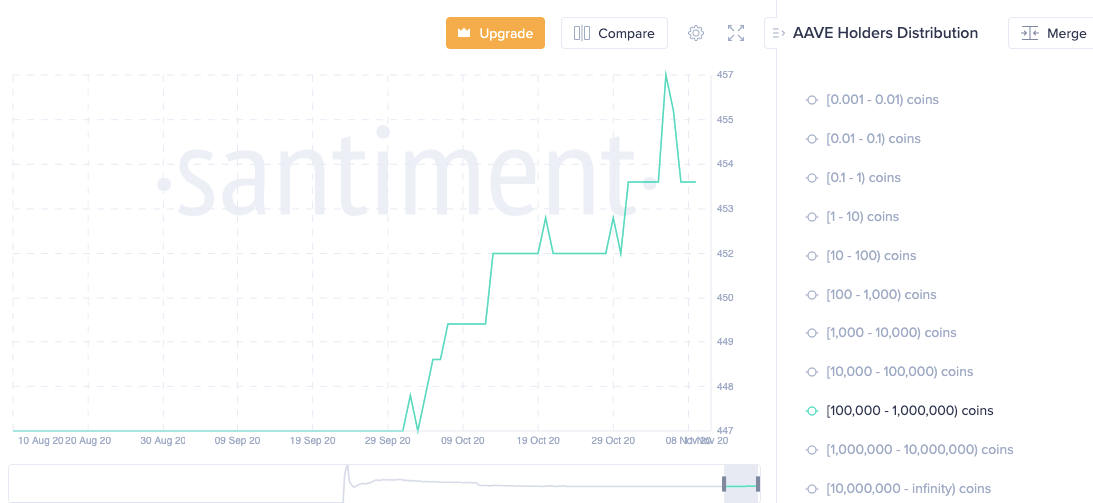1093x503 pixels.
Task: Click the Compare button
Action: click(x=614, y=33)
